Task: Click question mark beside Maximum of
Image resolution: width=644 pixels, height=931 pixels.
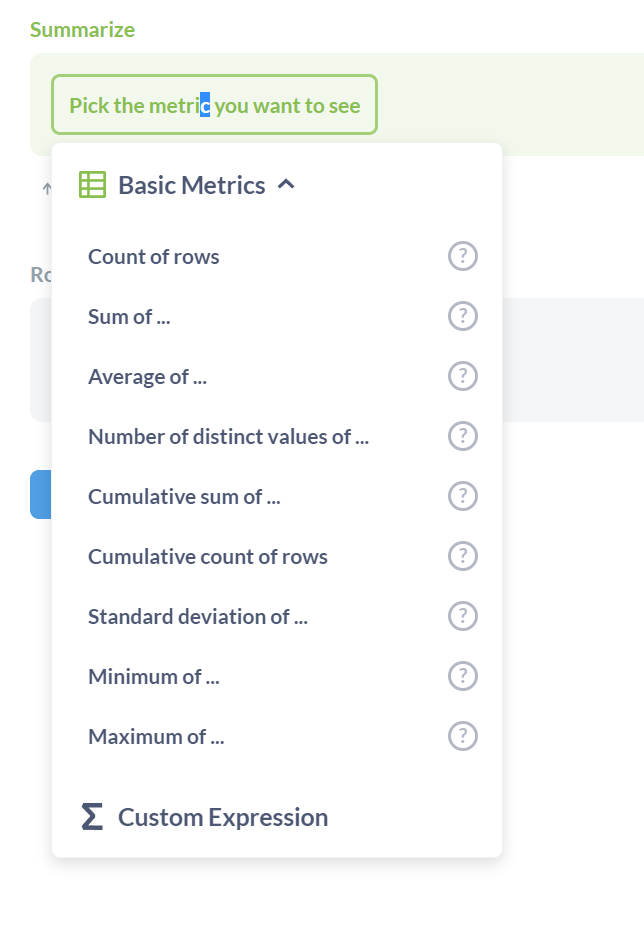Action: [x=462, y=737]
